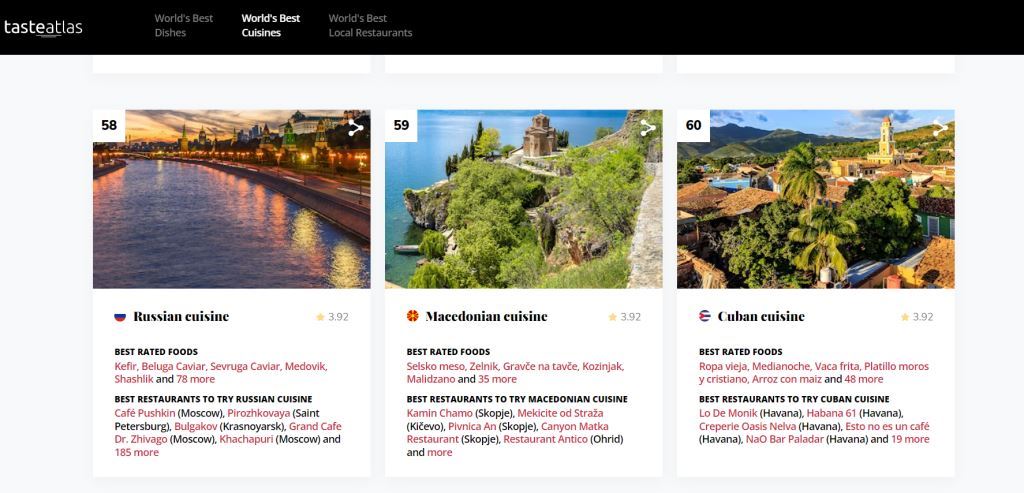
Task: Click the Cuban cuisine rating star
Action: pyautogui.click(x=904, y=317)
